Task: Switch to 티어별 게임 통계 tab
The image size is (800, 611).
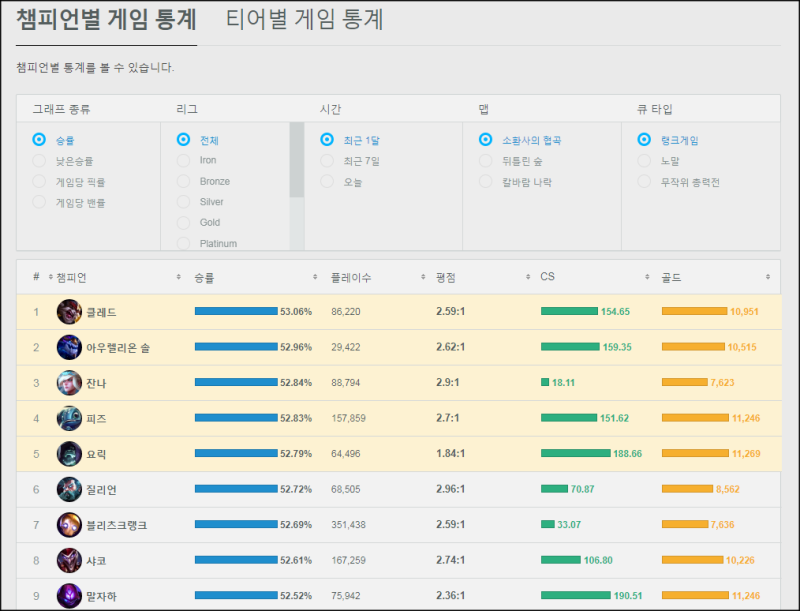Action: tap(305, 20)
